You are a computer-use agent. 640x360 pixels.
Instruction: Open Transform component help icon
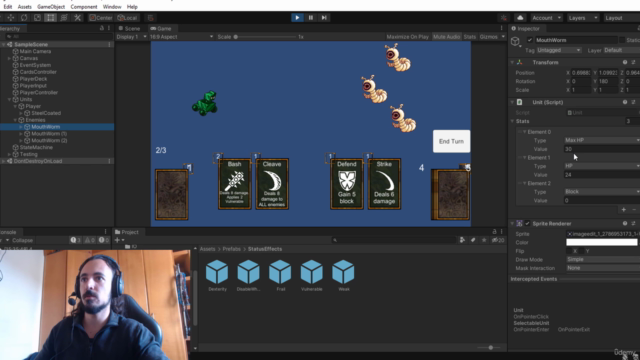(625, 62)
